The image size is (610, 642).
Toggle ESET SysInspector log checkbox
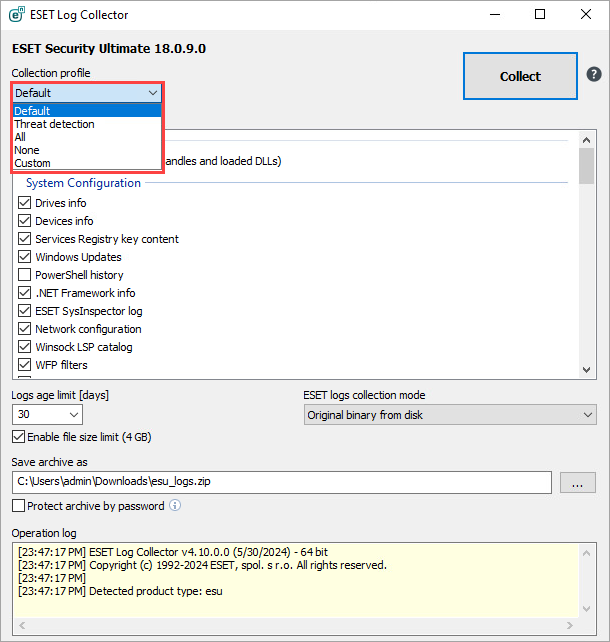pos(25,311)
